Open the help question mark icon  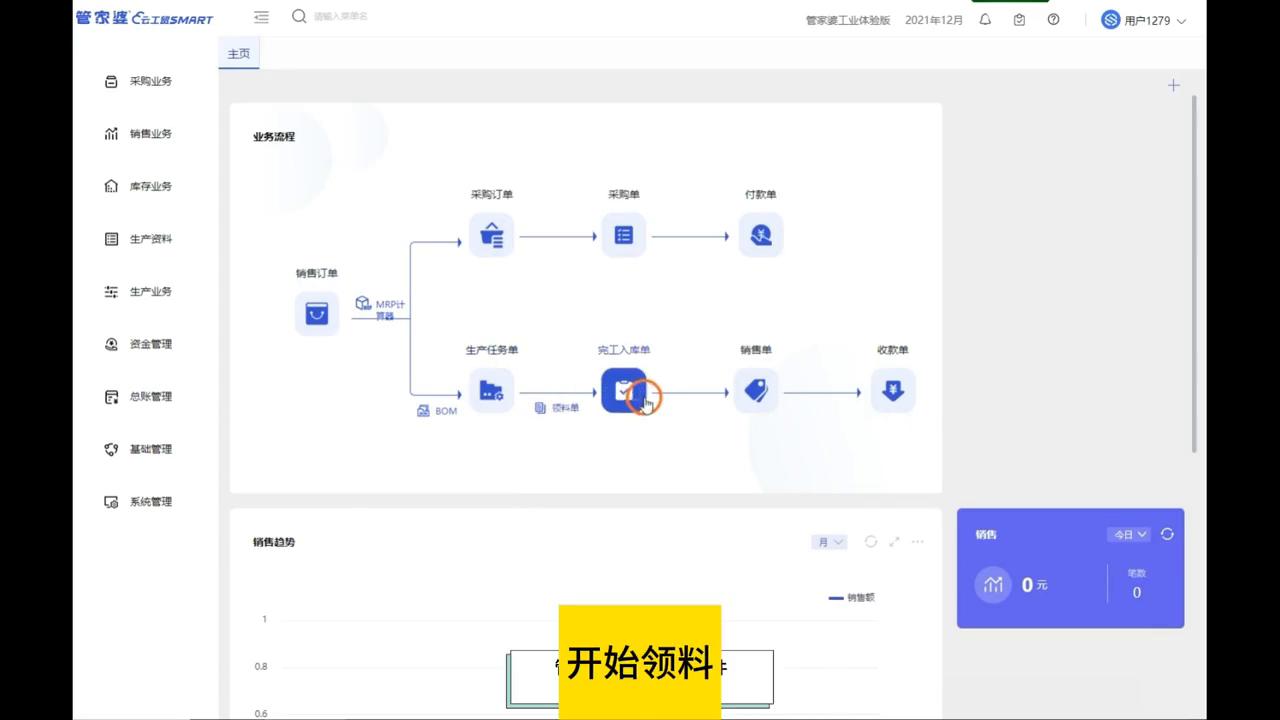pyautogui.click(x=1053, y=19)
